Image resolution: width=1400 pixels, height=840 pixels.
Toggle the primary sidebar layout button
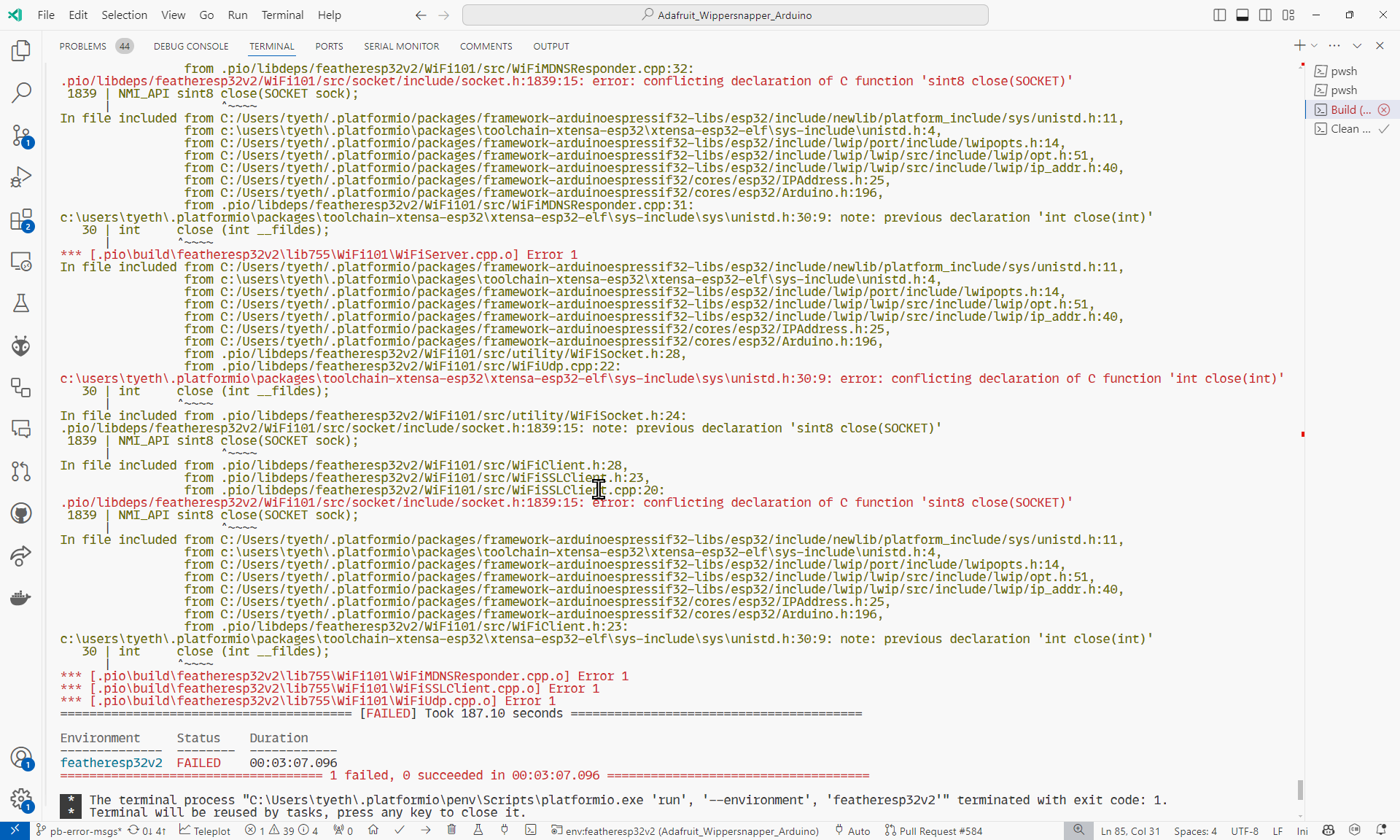click(x=1219, y=15)
